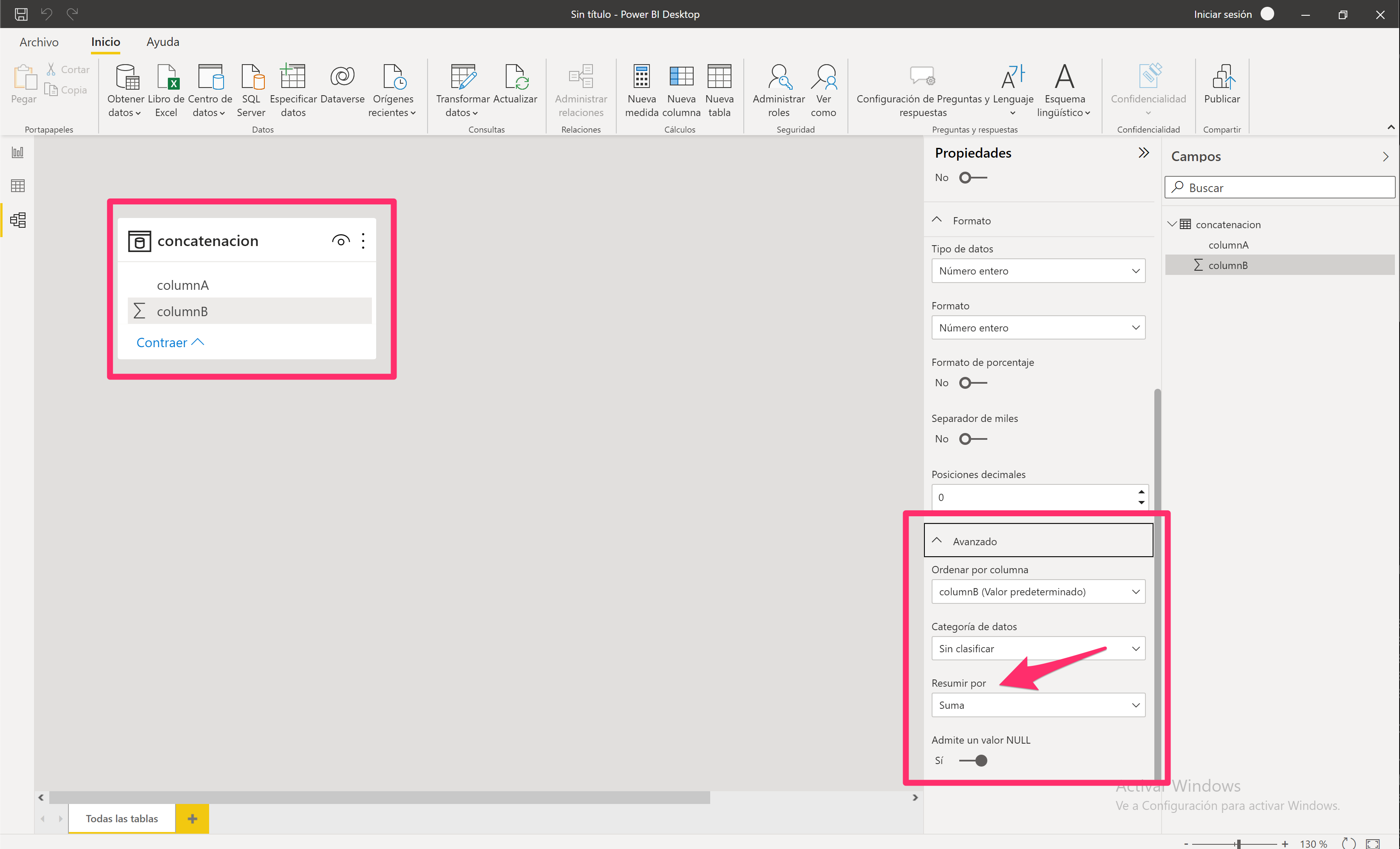Open Esquema lingüístico icon
This screenshot has width=1400, height=849.
click(x=1064, y=91)
